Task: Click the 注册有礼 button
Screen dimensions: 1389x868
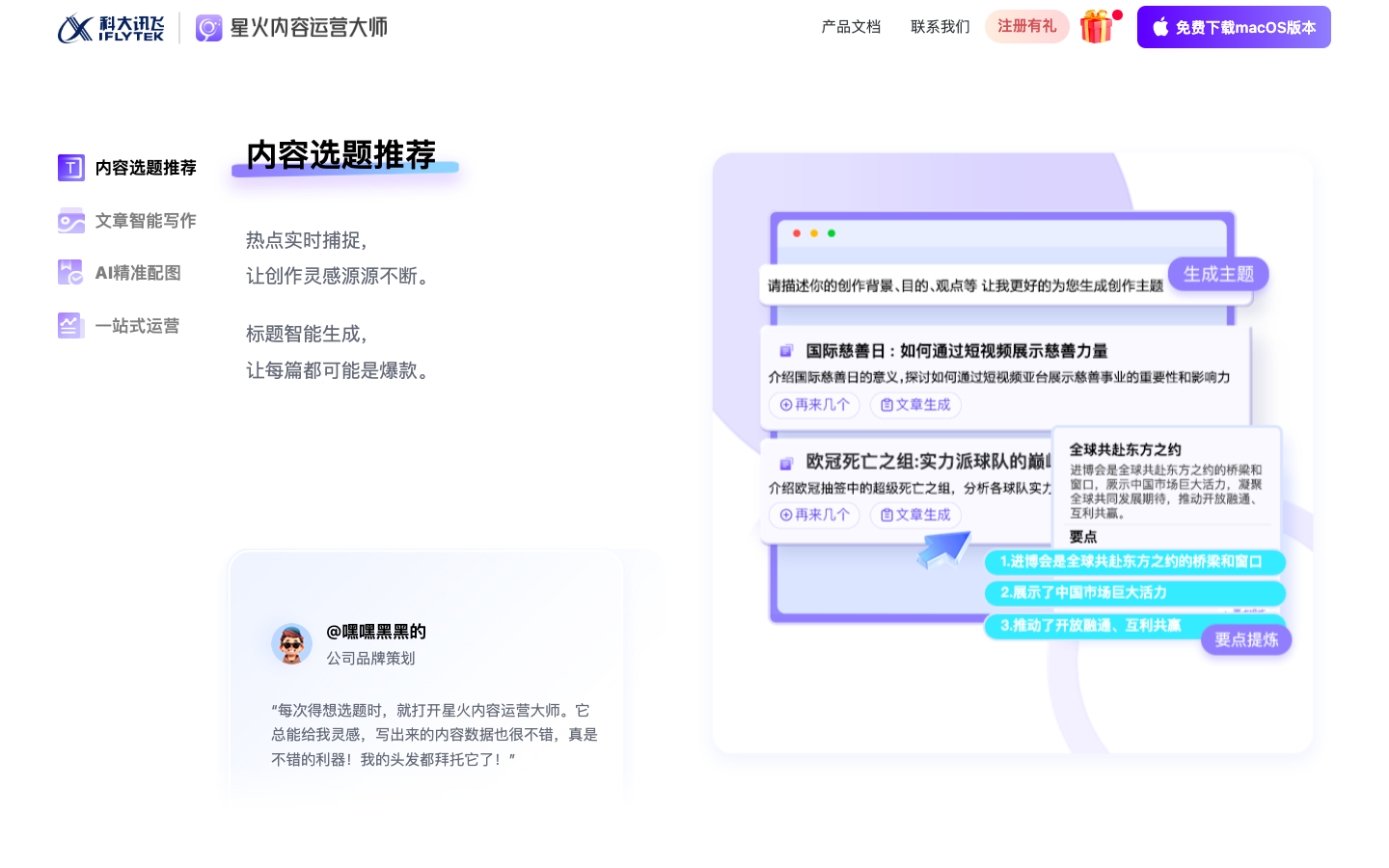Action: pyautogui.click(x=1027, y=26)
